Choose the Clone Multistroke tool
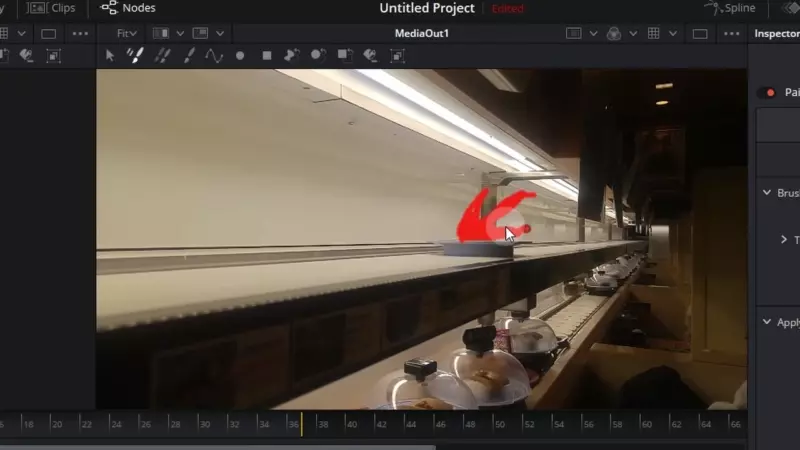 point(162,55)
